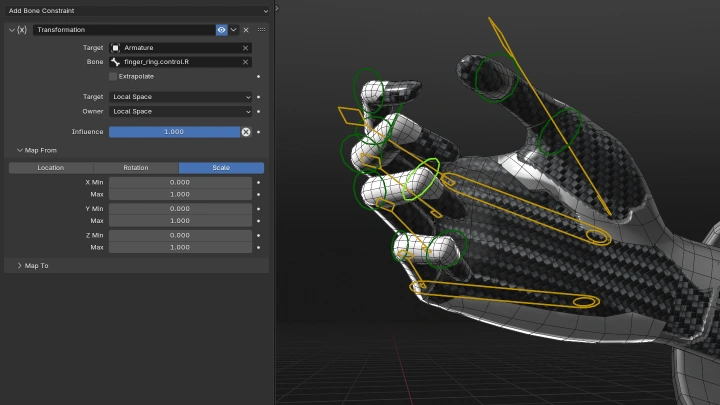Edit the Z Max value field
The image size is (720, 405).
tap(180, 248)
